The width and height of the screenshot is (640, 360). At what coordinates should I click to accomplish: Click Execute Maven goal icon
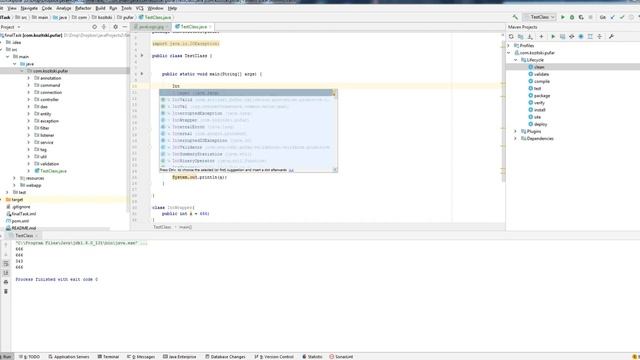click(562, 37)
